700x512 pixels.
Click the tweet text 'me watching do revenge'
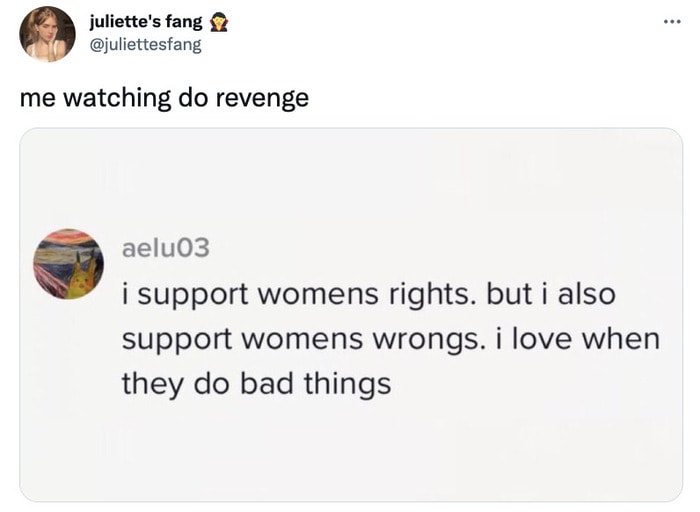point(164,98)
